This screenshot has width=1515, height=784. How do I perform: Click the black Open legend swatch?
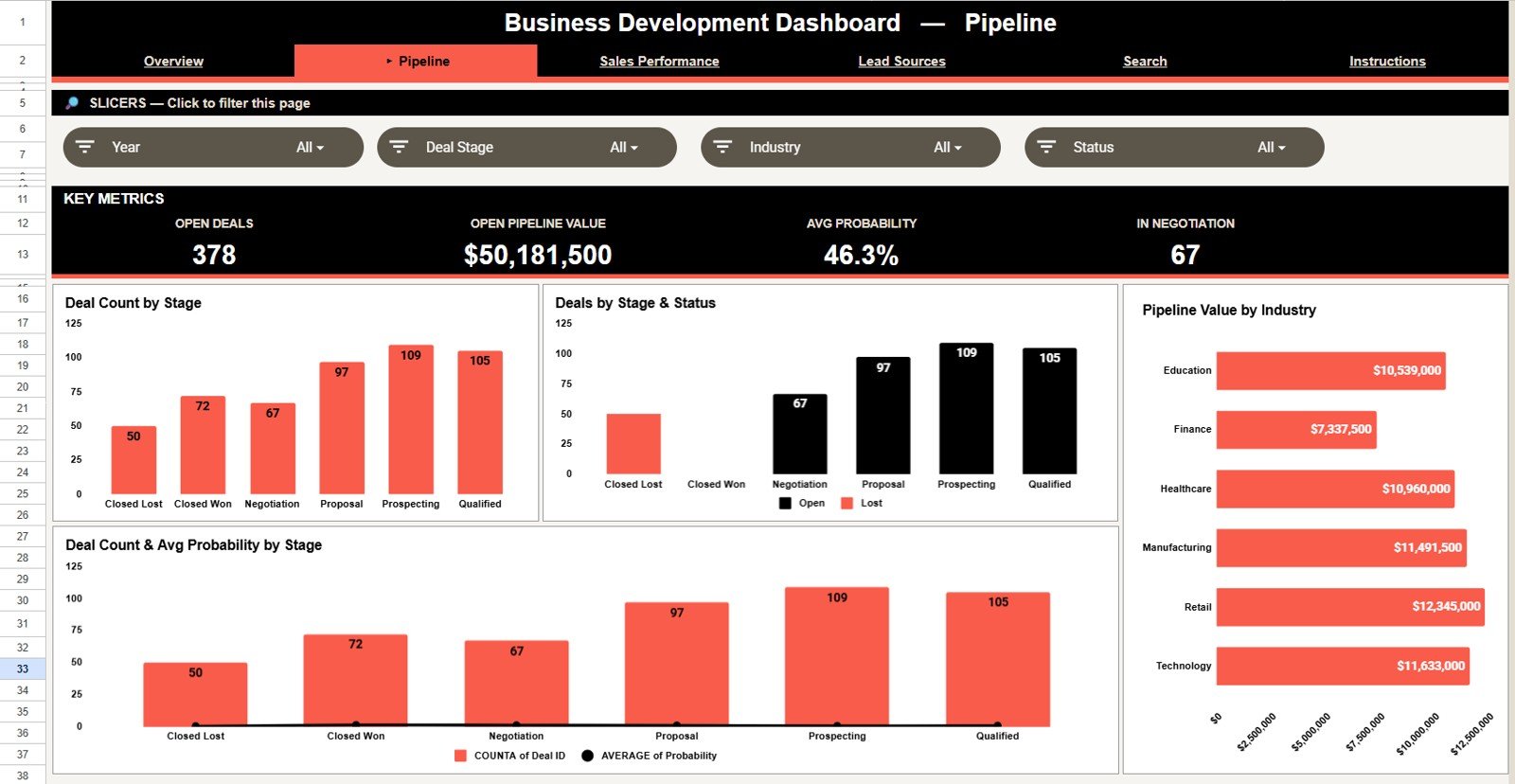point(785,504)
